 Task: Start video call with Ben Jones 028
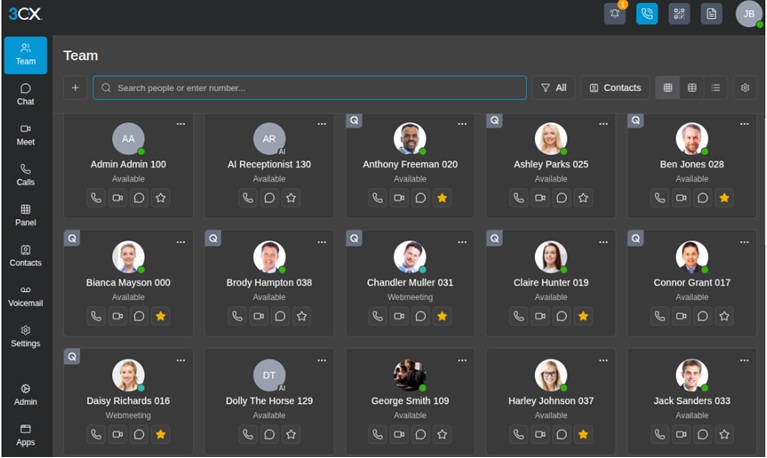[681, 198]
